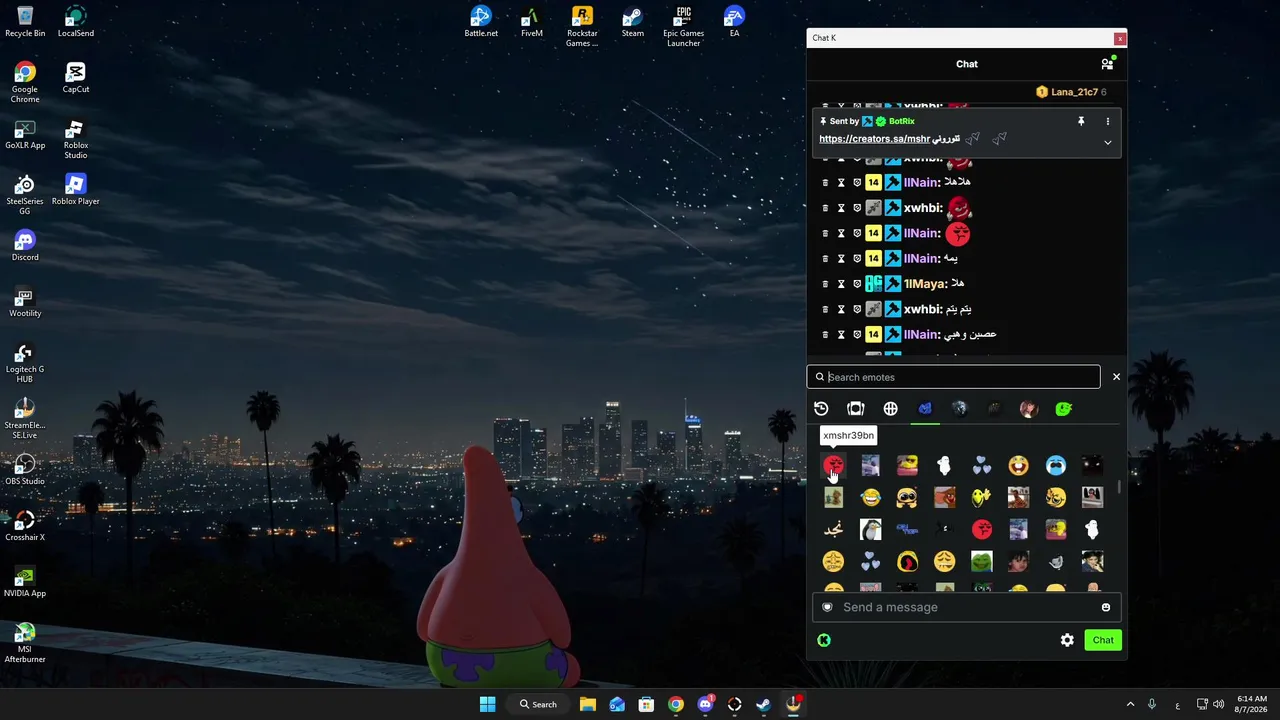Select the Battle.net desktop icon
Viewport: 1280px width, 720px height.
pos(481,22)
